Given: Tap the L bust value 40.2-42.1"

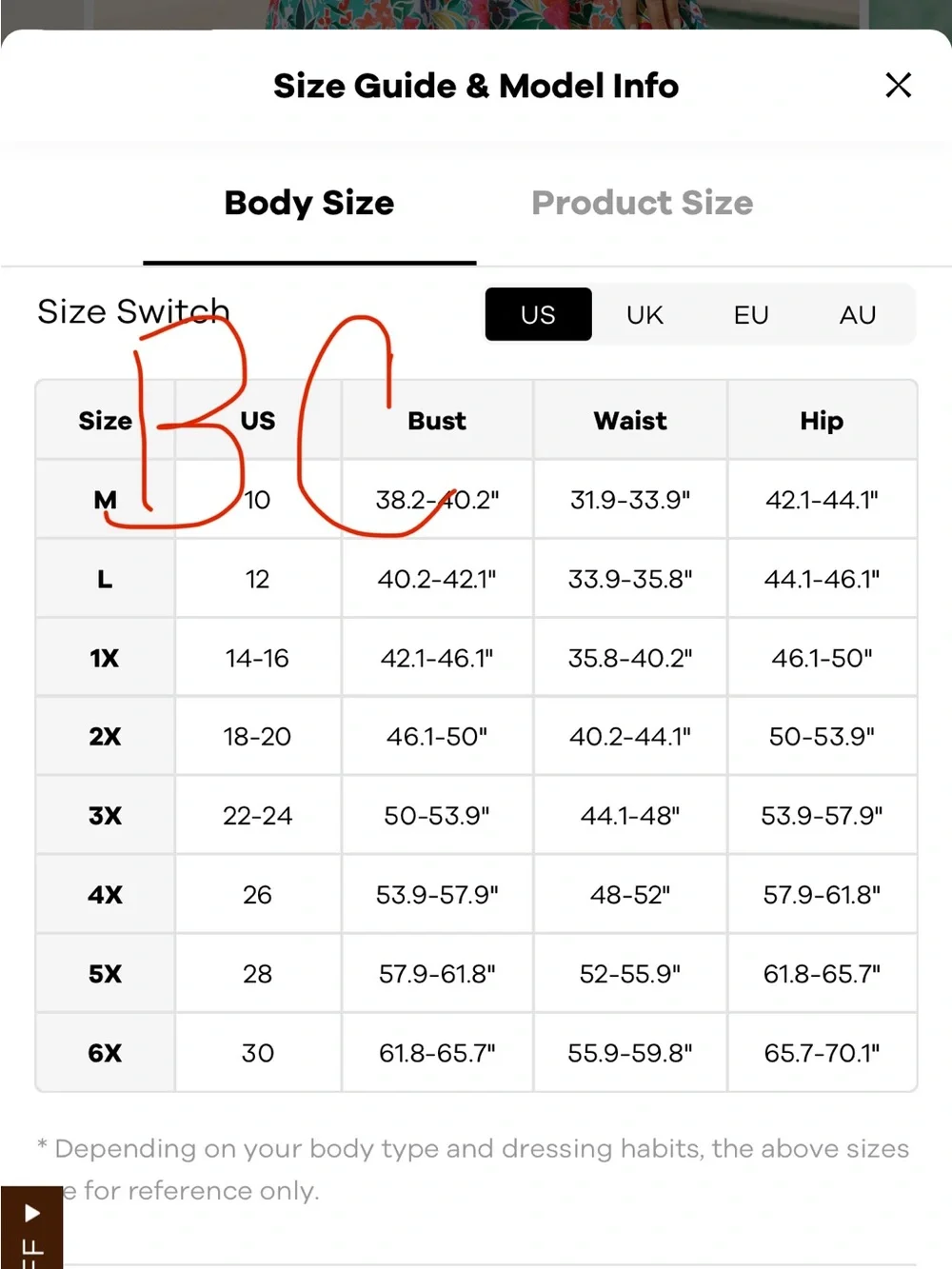Looking at the screenshot, I should (437, 579).
